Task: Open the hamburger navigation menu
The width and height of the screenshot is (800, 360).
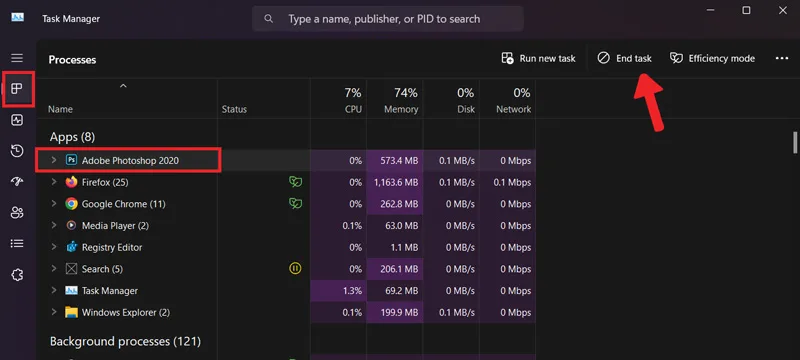Action: tap(17, 58)
